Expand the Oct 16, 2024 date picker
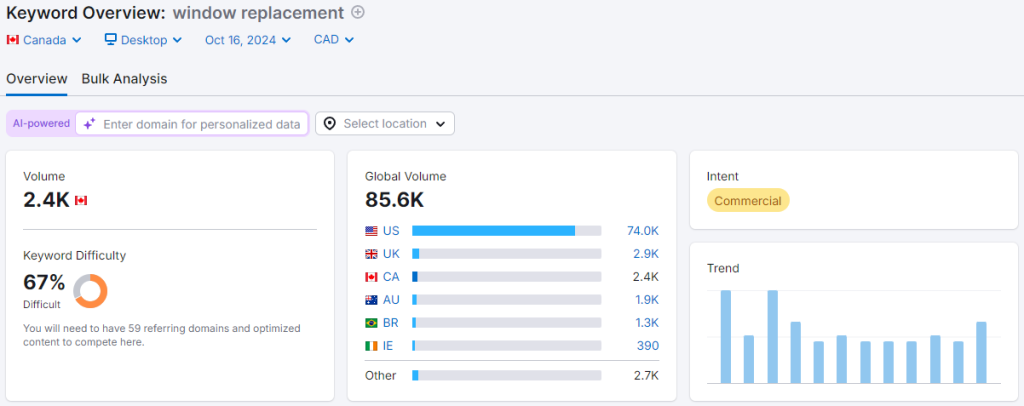Screen dimensions: 1024x406 click(248, 40)
